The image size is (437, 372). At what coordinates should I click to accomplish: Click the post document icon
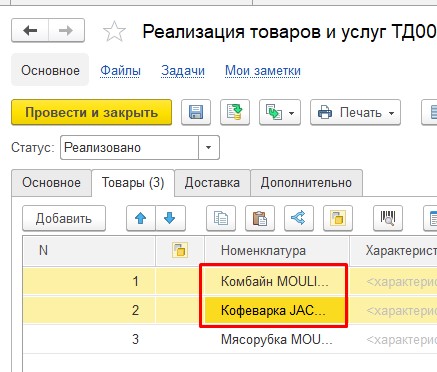coord(235,112)
